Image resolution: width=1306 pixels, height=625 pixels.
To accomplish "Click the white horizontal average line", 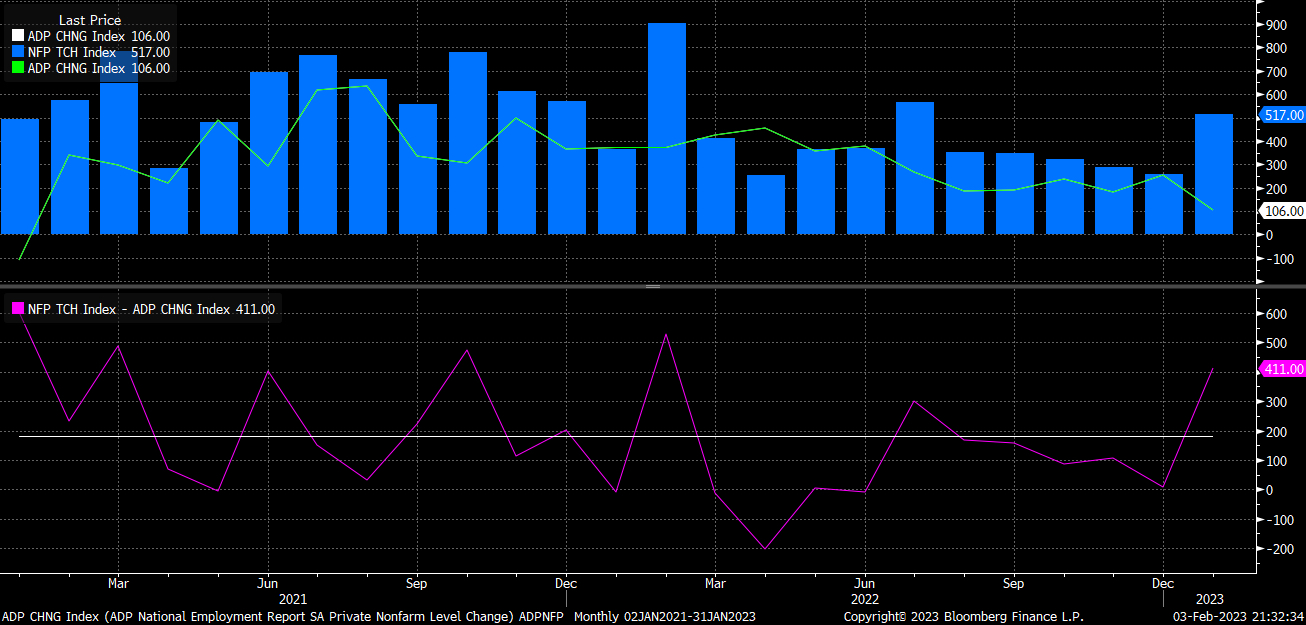I will (x=600, y=436).
